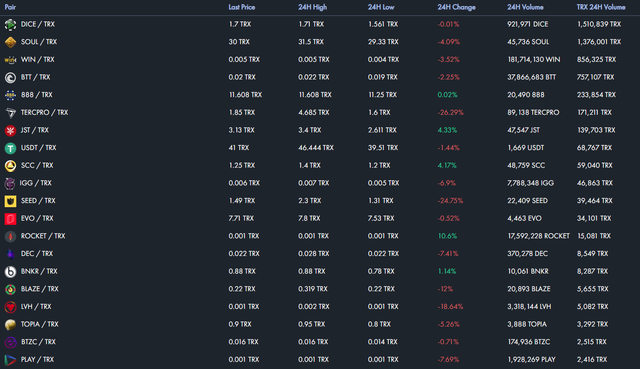640x369 pixels.
Task: Click the 888 token icon
Action: pyautogui.click(x=10, y=95)
